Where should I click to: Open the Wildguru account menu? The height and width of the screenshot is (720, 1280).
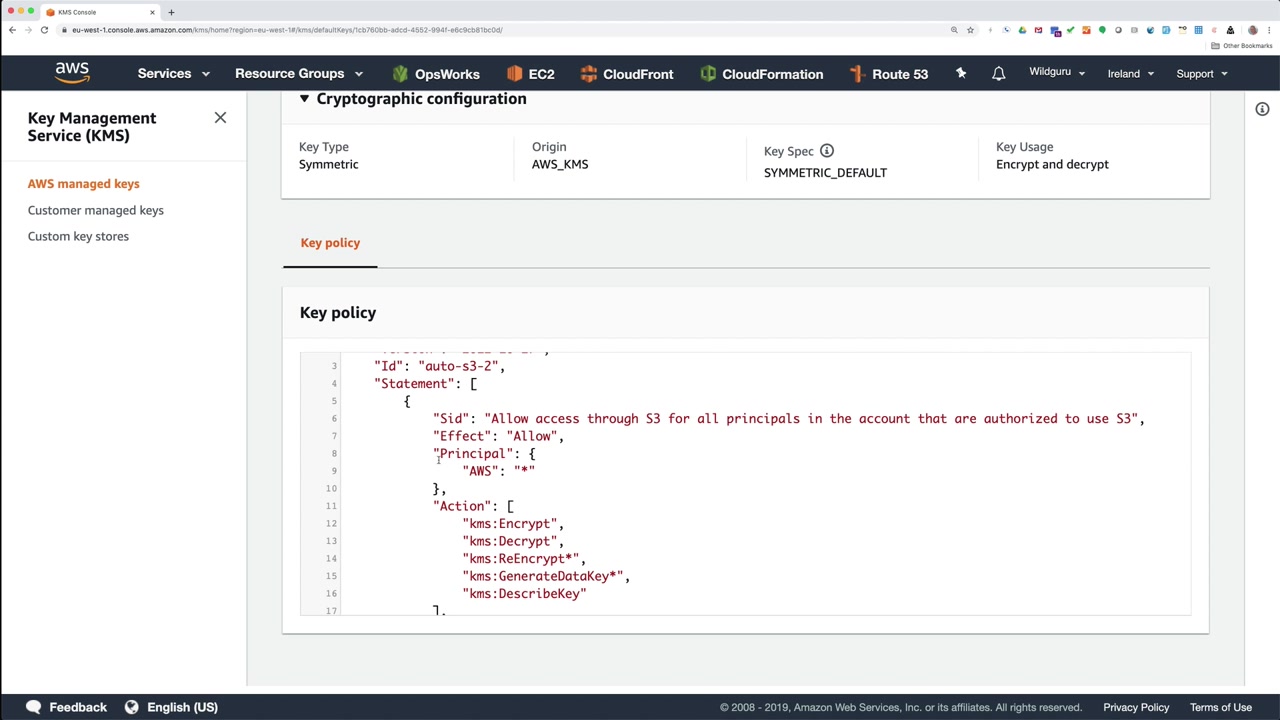pos(1057,73)
